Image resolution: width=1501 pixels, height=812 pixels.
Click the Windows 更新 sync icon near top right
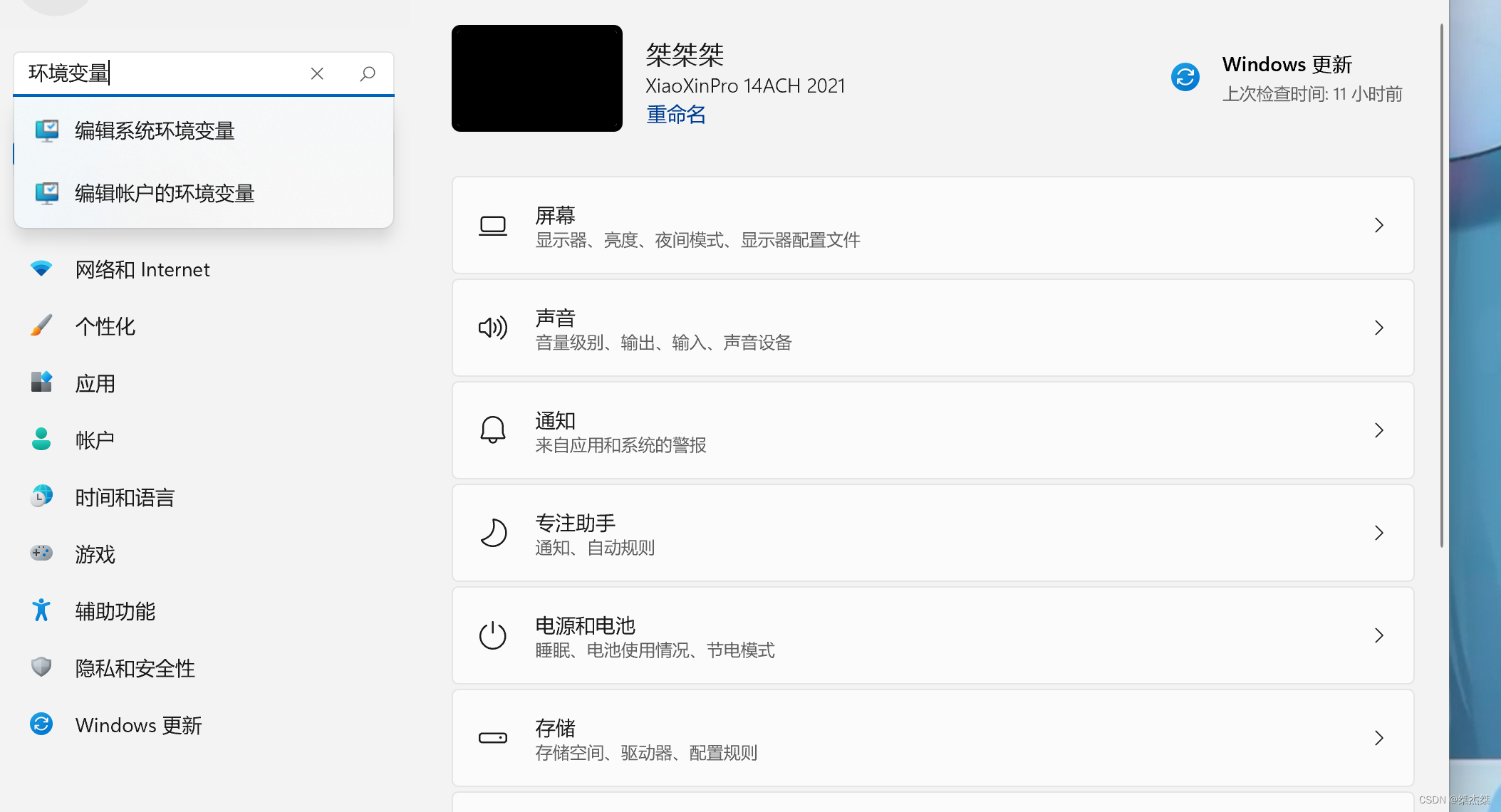1185,77
